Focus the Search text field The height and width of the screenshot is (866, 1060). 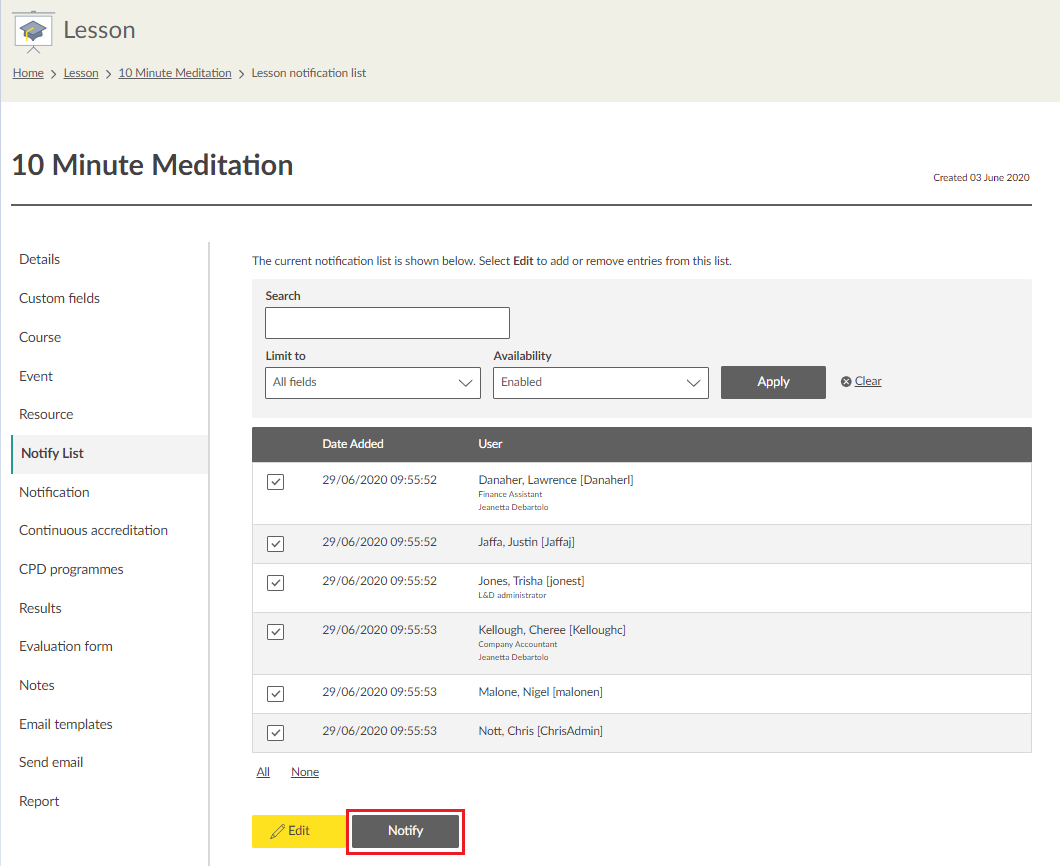click(x=387, y=323)
